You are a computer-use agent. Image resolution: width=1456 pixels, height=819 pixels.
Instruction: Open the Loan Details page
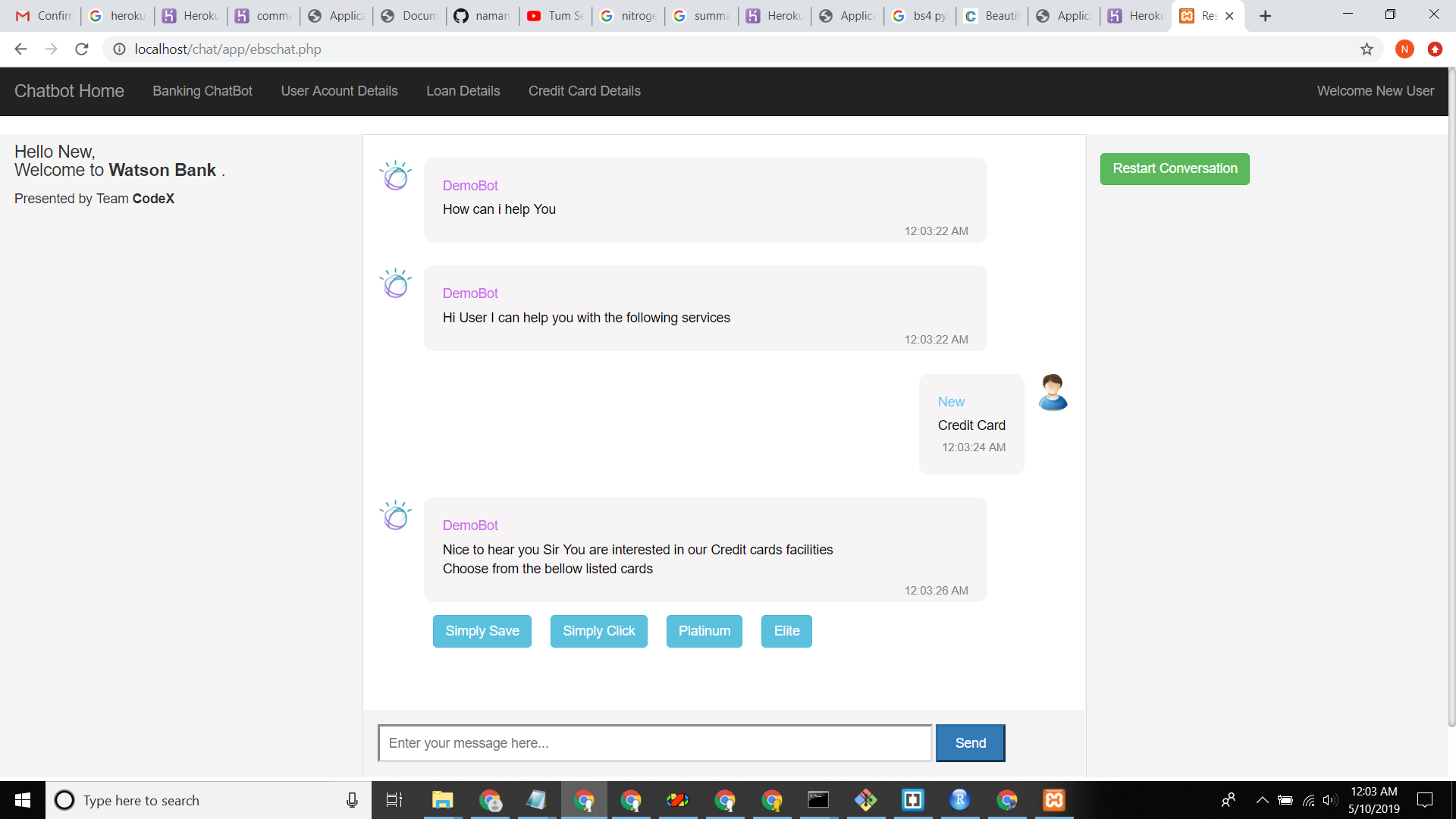(x=463, y=91)
